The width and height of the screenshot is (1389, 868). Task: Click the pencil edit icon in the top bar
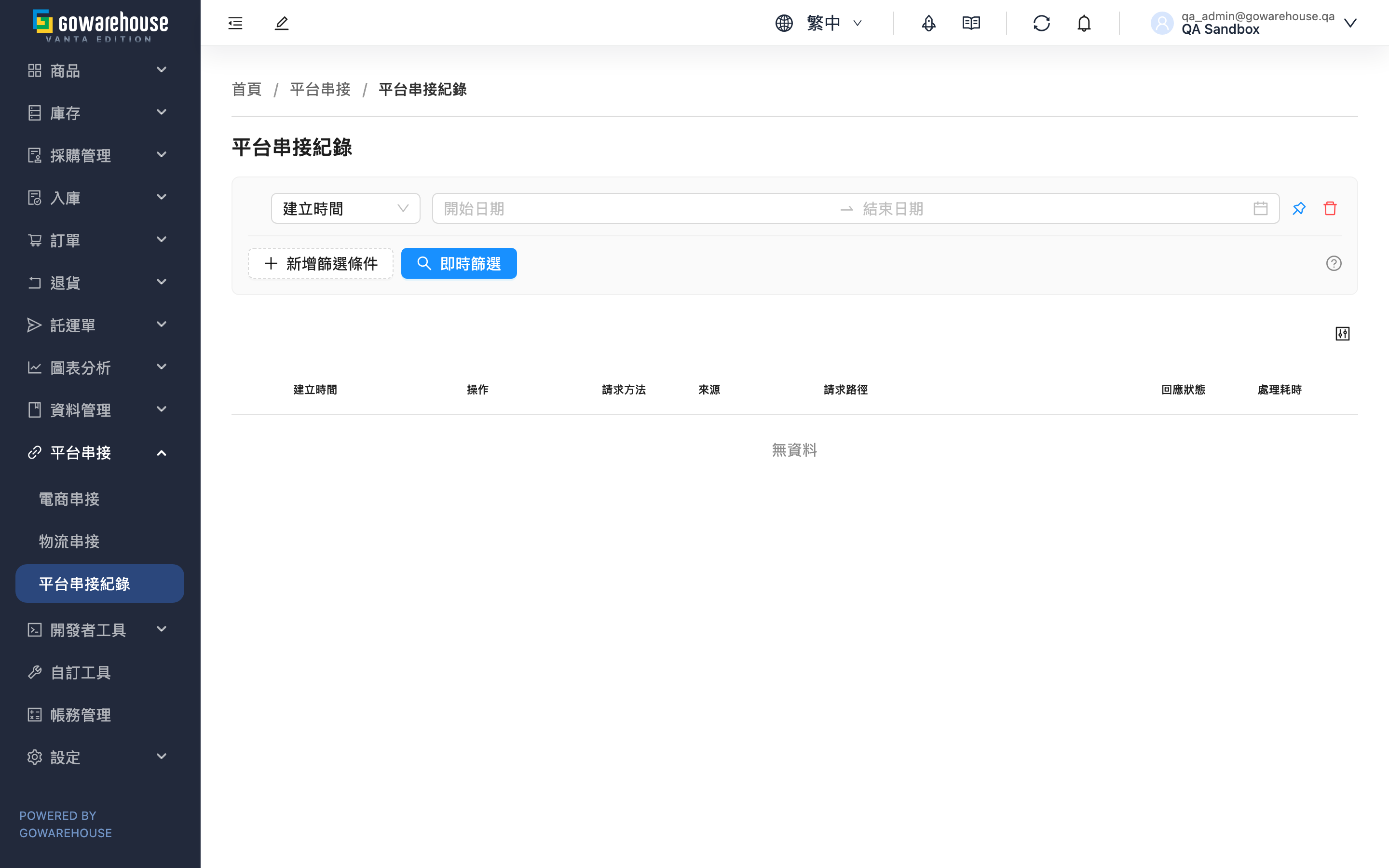[281, 23]
